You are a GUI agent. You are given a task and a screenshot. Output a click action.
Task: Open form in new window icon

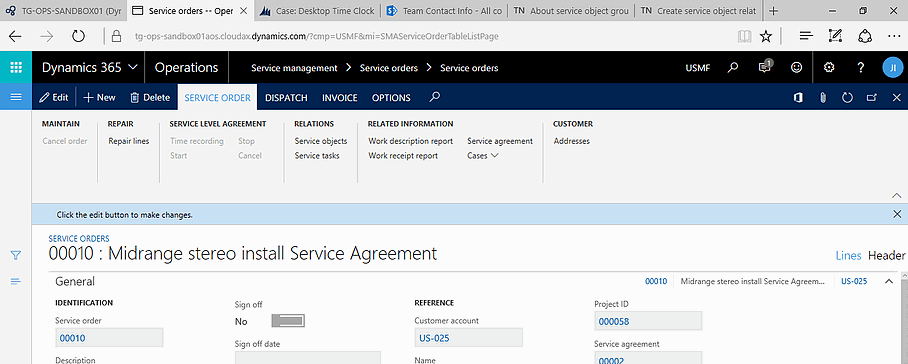tap(872, 98)
